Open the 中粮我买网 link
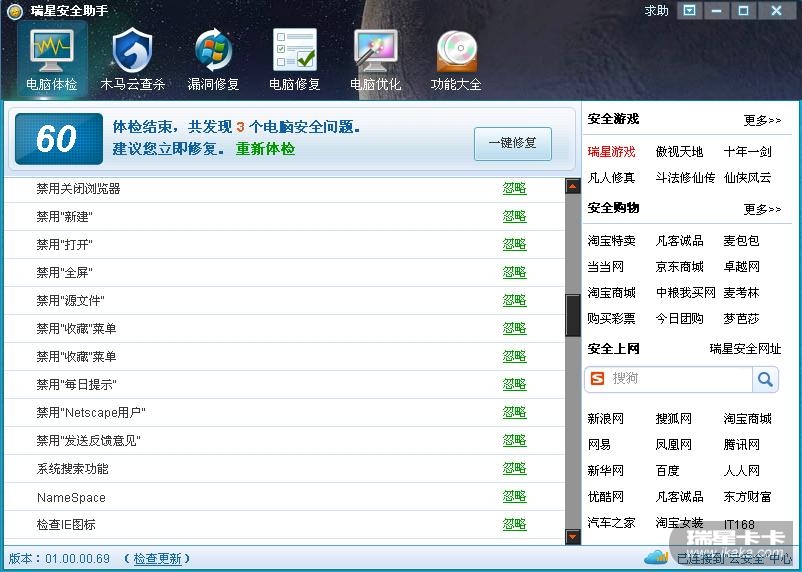 click(x=685, y=293)
